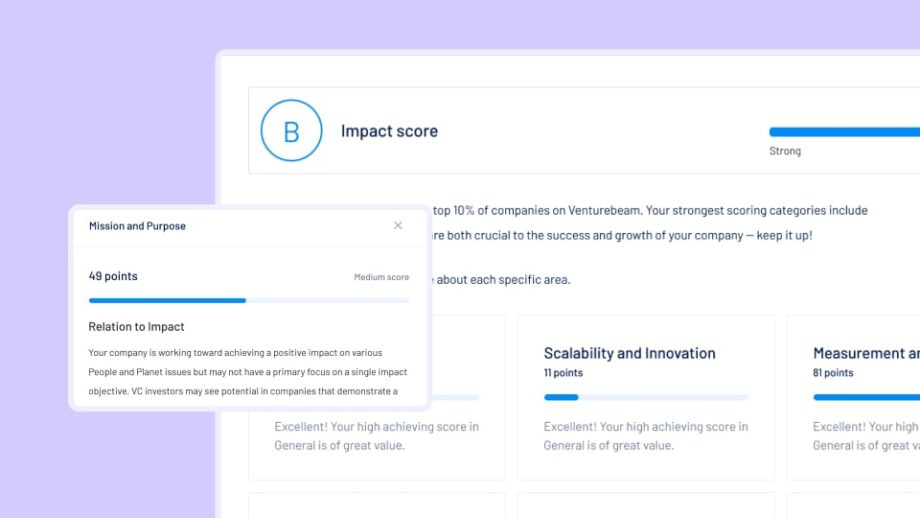Screen dimensions: 920x518
Task: Click the Strong impact score progress bar
Action: [x=844, y=132]
